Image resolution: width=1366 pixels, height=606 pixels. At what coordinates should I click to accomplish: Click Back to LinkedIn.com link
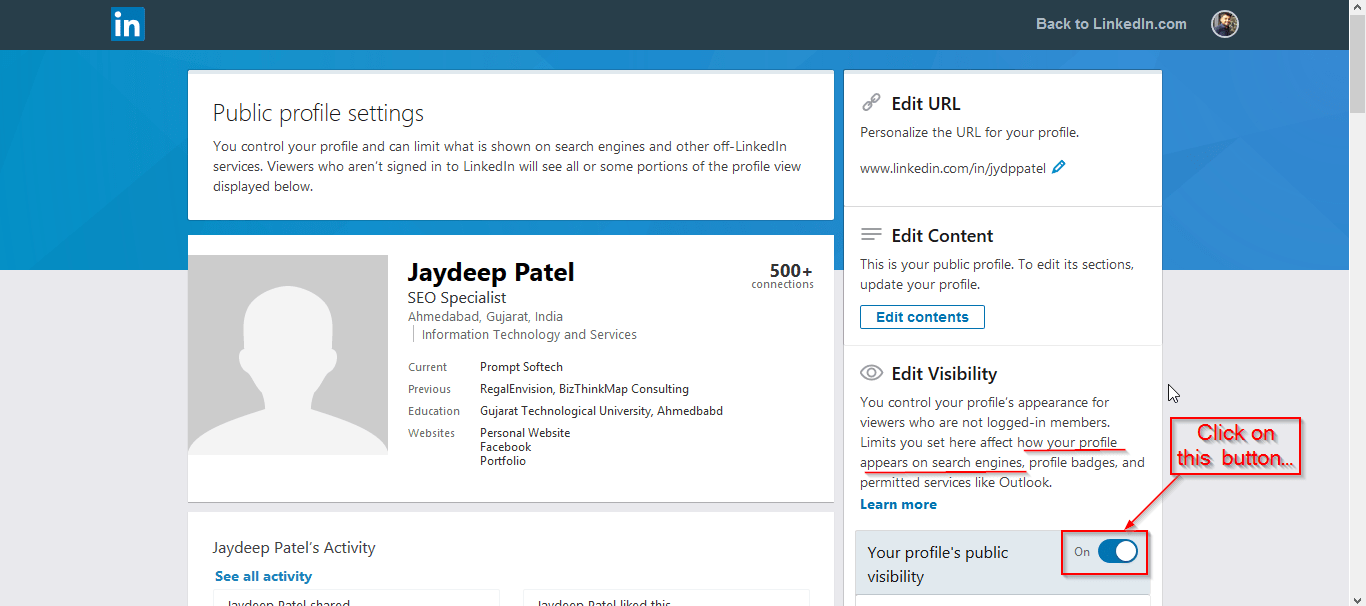pos(1111,24)
